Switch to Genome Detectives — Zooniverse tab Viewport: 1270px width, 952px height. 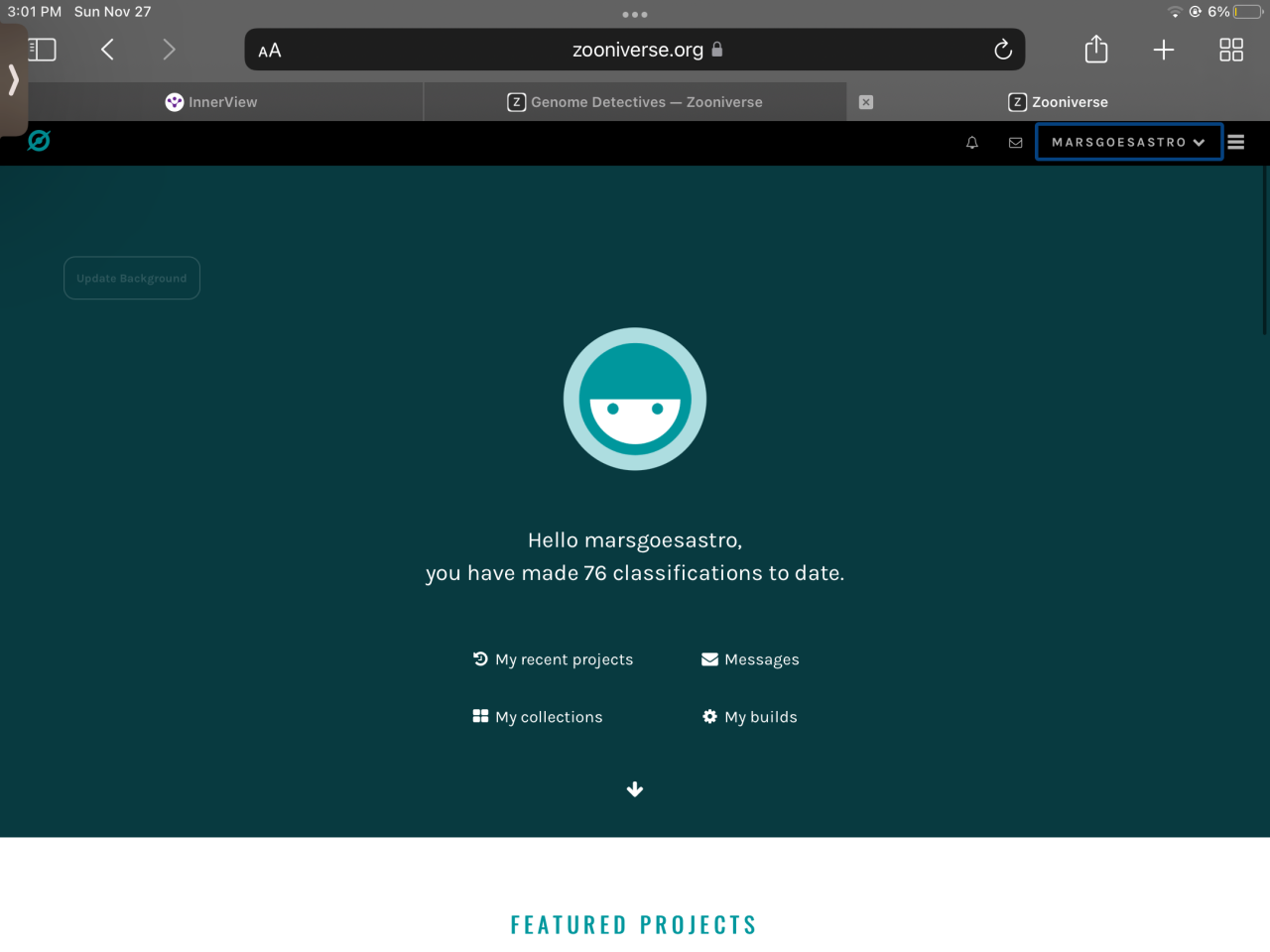pos(635,102)
